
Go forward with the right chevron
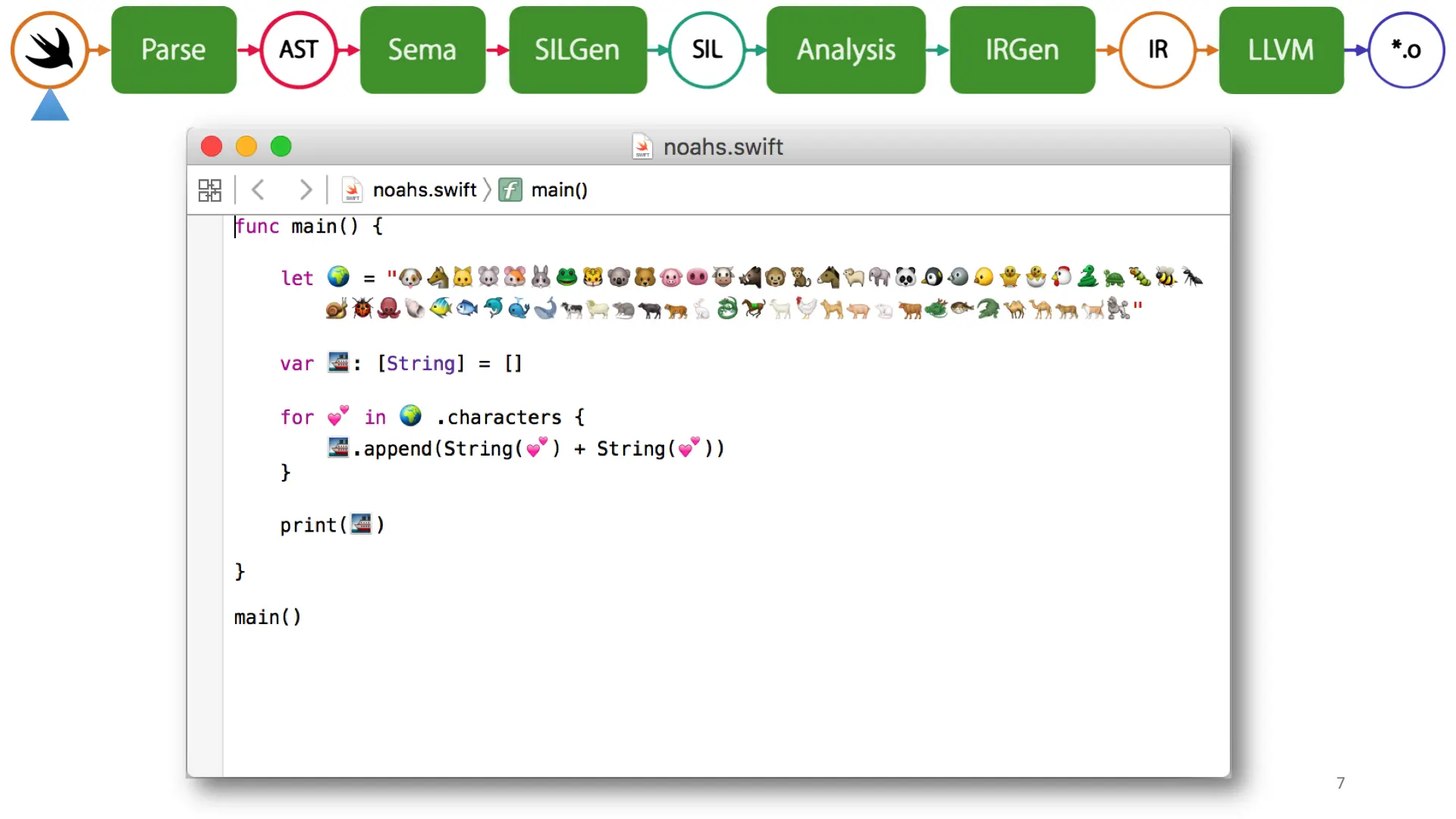[305, 190]
